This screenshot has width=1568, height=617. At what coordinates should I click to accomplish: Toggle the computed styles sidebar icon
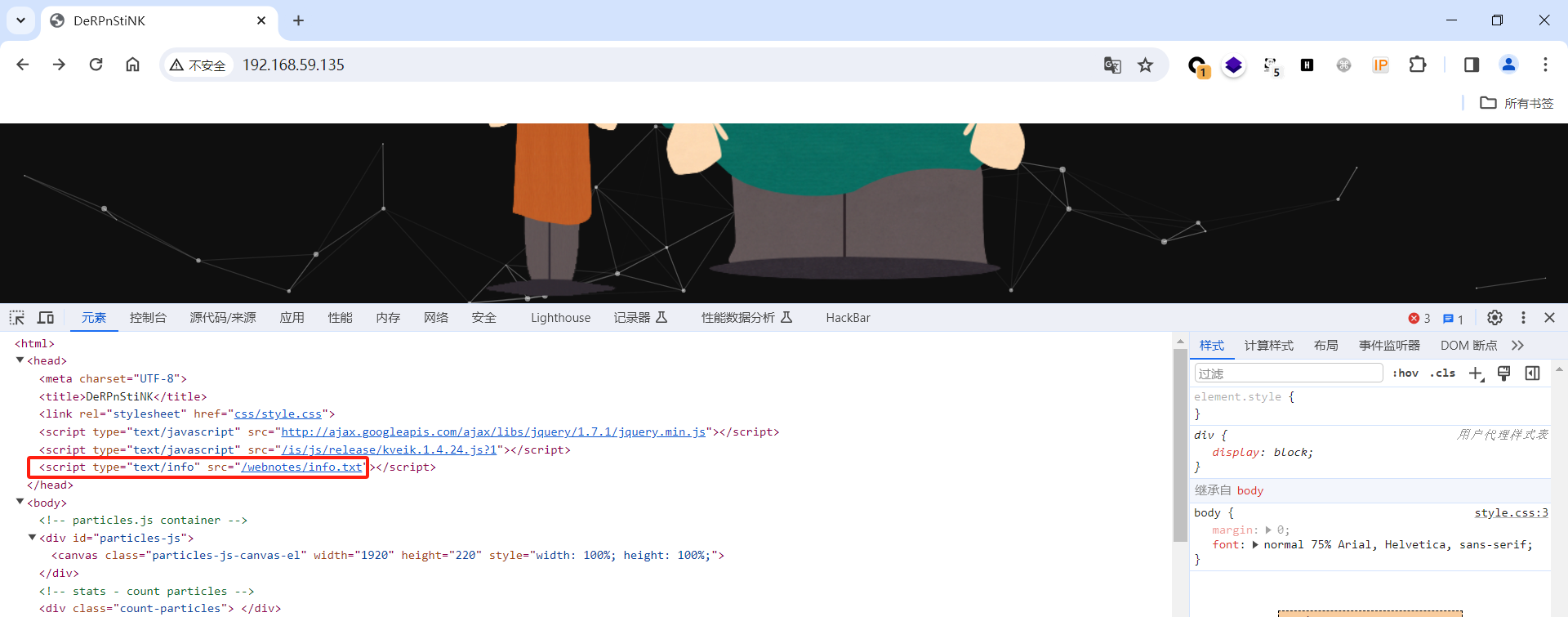(1532, 373)
